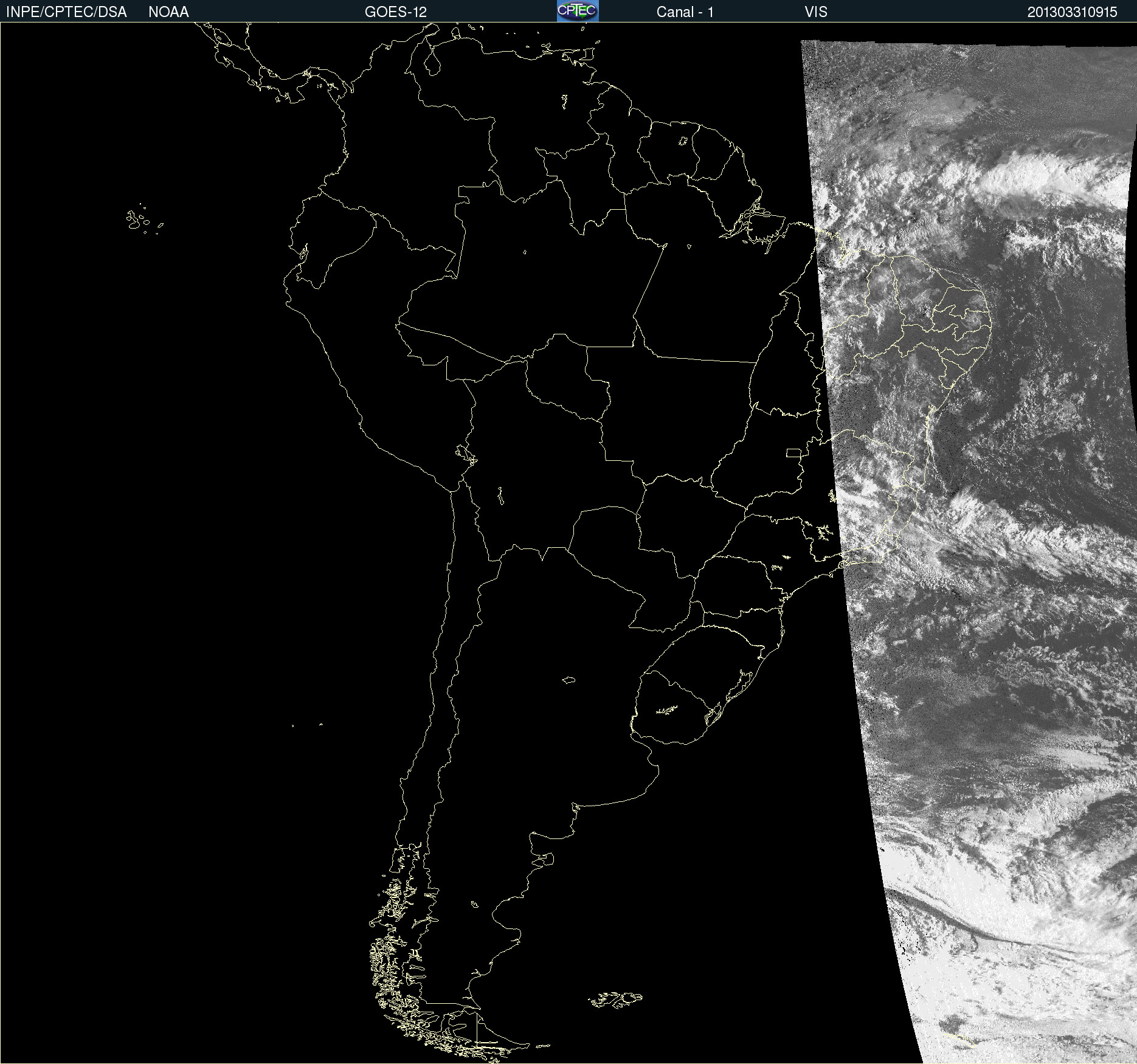Image resolution: width=1137 pixels, height=1064 pixels.
Task: Click the NOAA label in the header
Action: pyautogui.click(x=168, y=12)
